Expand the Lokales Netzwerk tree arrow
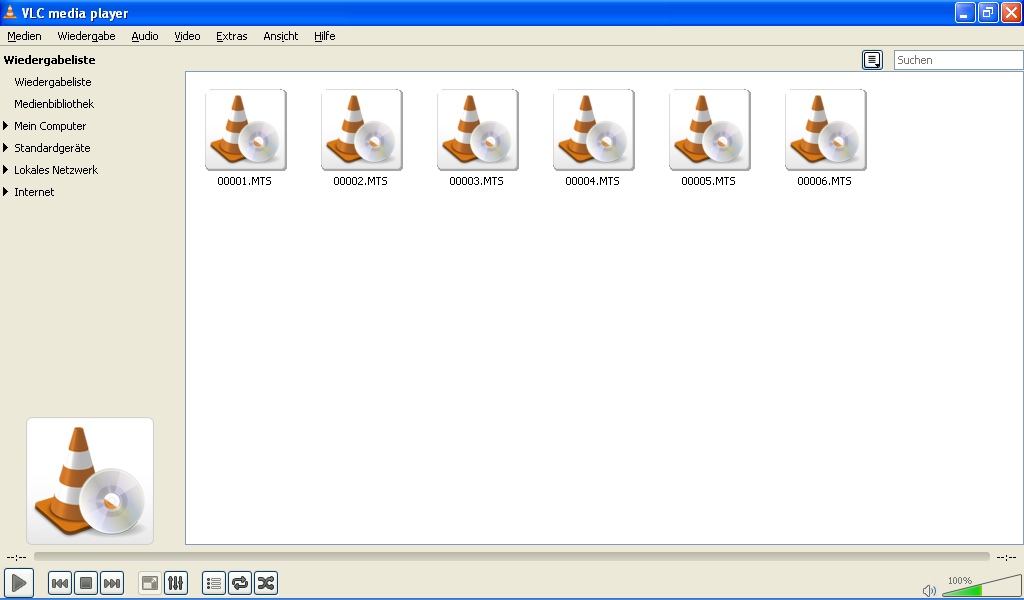This screenshot has width=1024, height=600. click(x=6, y=170)
